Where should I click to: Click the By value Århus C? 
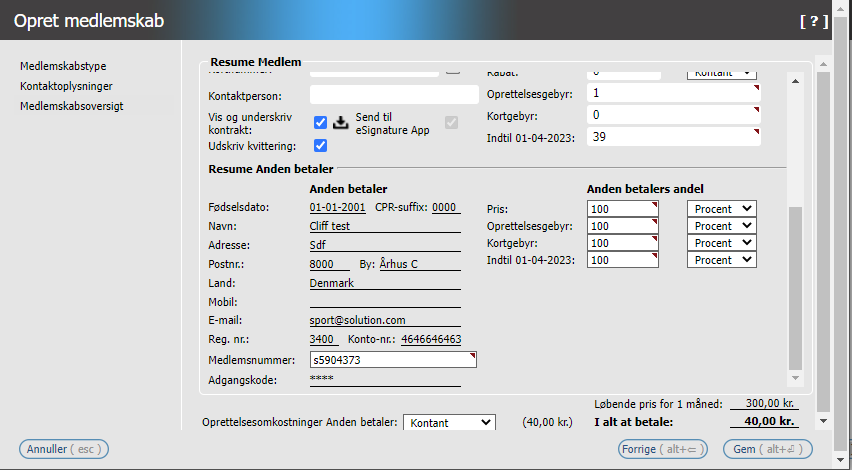398,264
